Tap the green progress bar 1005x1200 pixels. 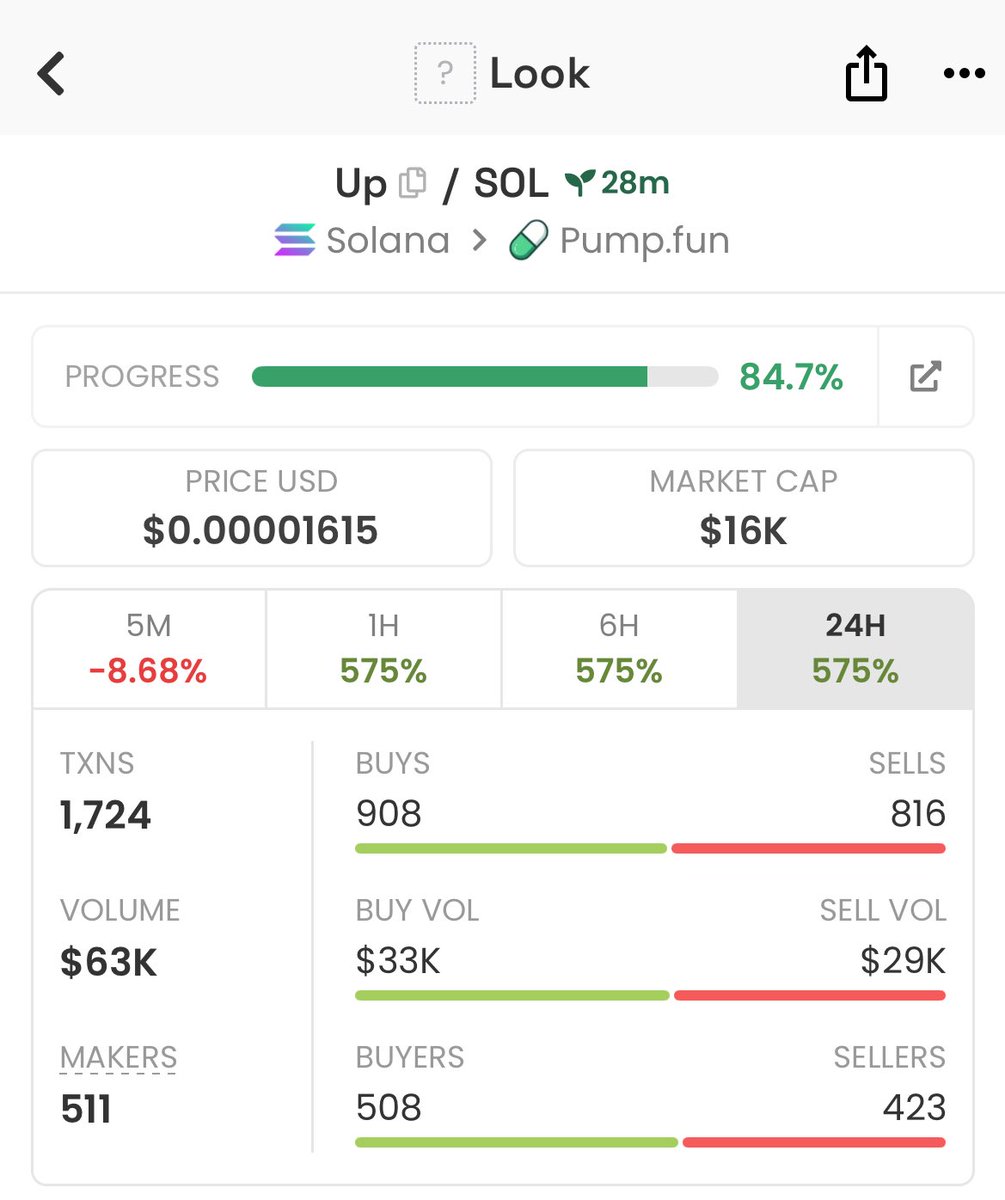[x=485, y=376]
